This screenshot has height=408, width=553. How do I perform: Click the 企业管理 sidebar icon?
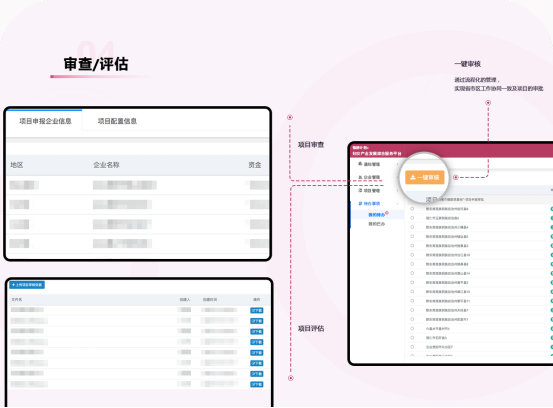(x=360, y=177)
